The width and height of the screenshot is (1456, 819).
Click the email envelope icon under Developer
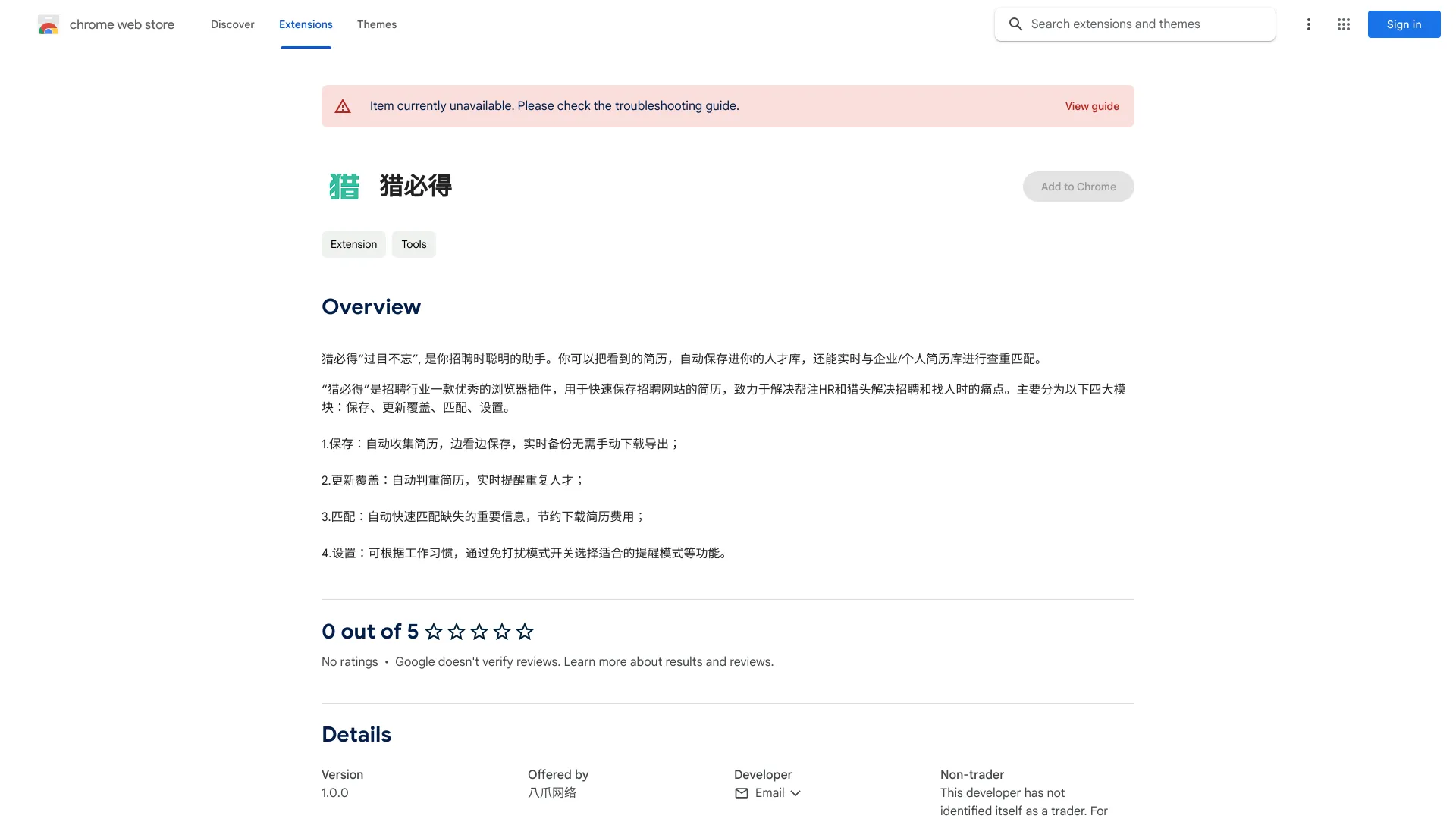pos(742,792)
